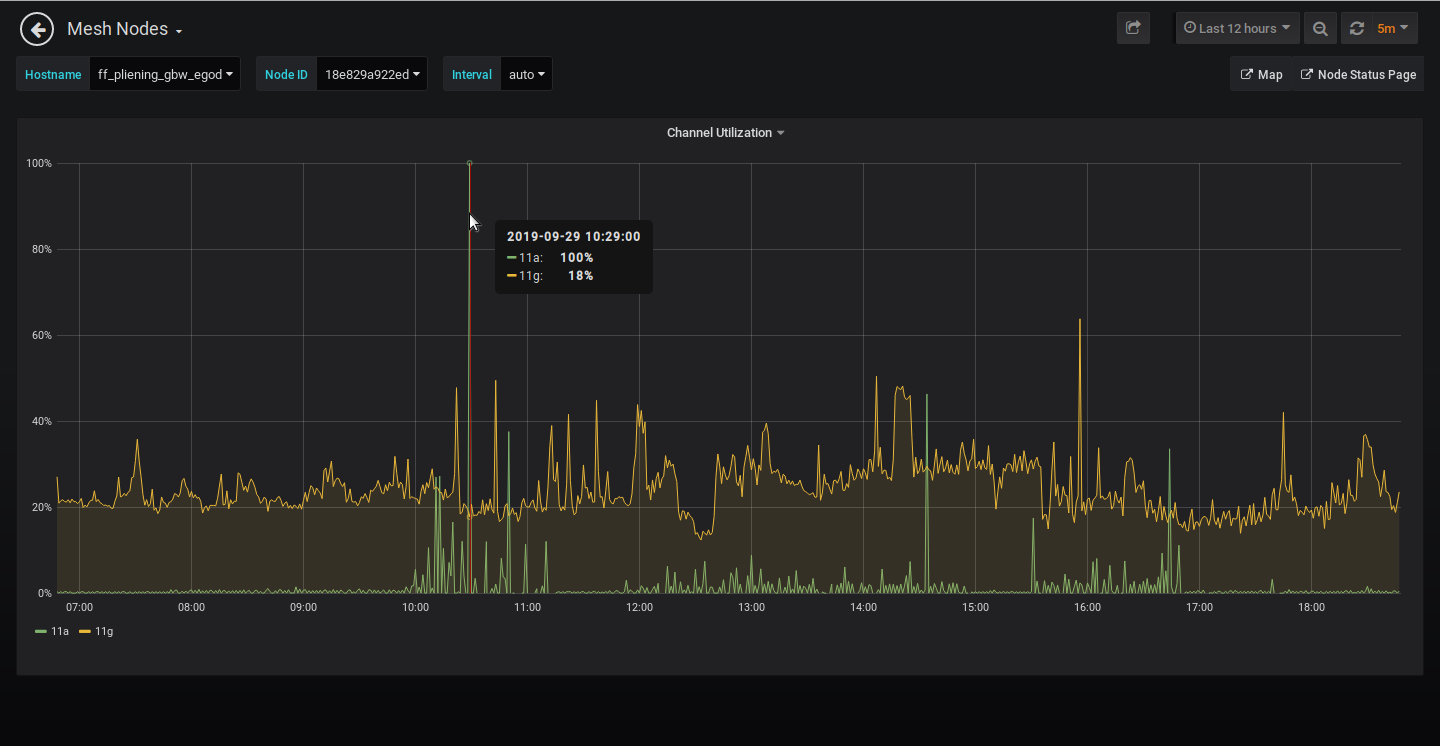Click the share dashboard icon

click(1133, 28)
